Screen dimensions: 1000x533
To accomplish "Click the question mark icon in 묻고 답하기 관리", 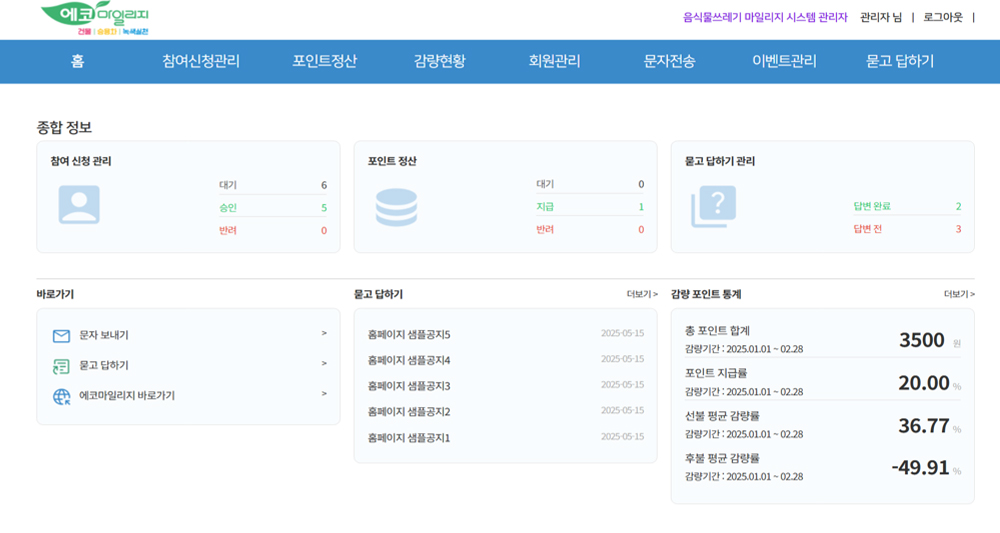I will 713,207.
